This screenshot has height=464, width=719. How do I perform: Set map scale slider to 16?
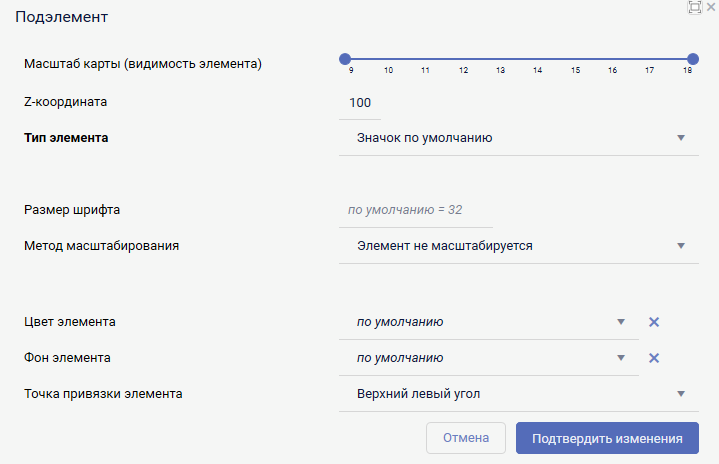tap(612, 59)
